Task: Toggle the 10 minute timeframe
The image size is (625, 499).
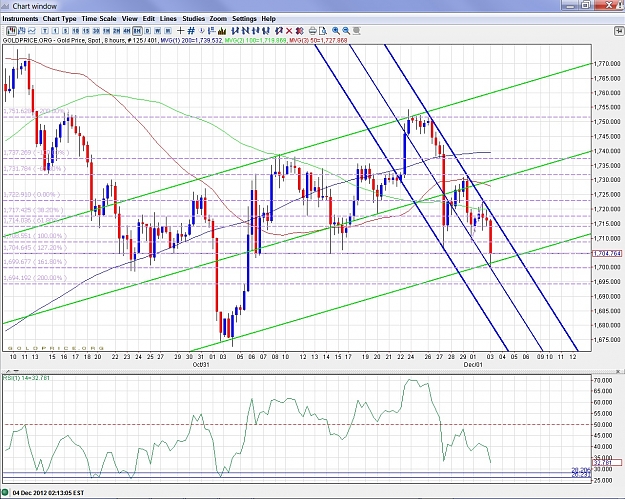Action: coord(75,31)
